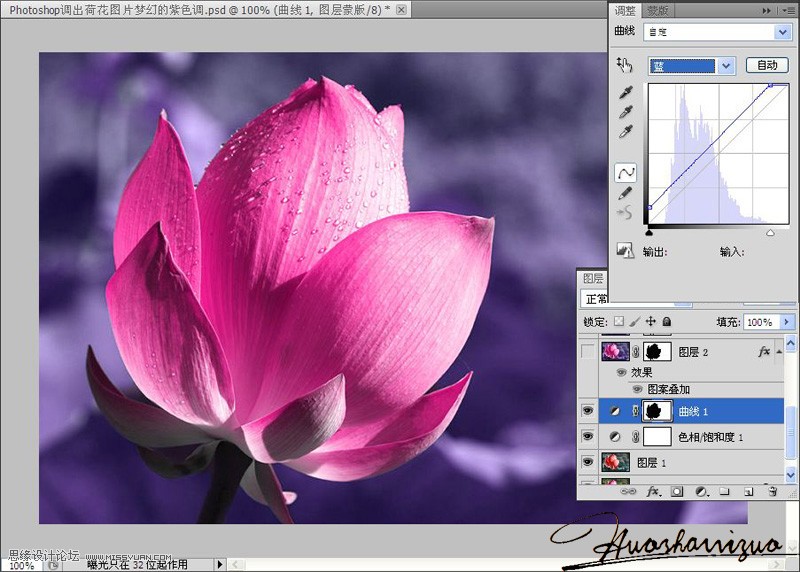Click the new group folder icon
Screen dimensions: 800x572
click(x=724, y=491)
